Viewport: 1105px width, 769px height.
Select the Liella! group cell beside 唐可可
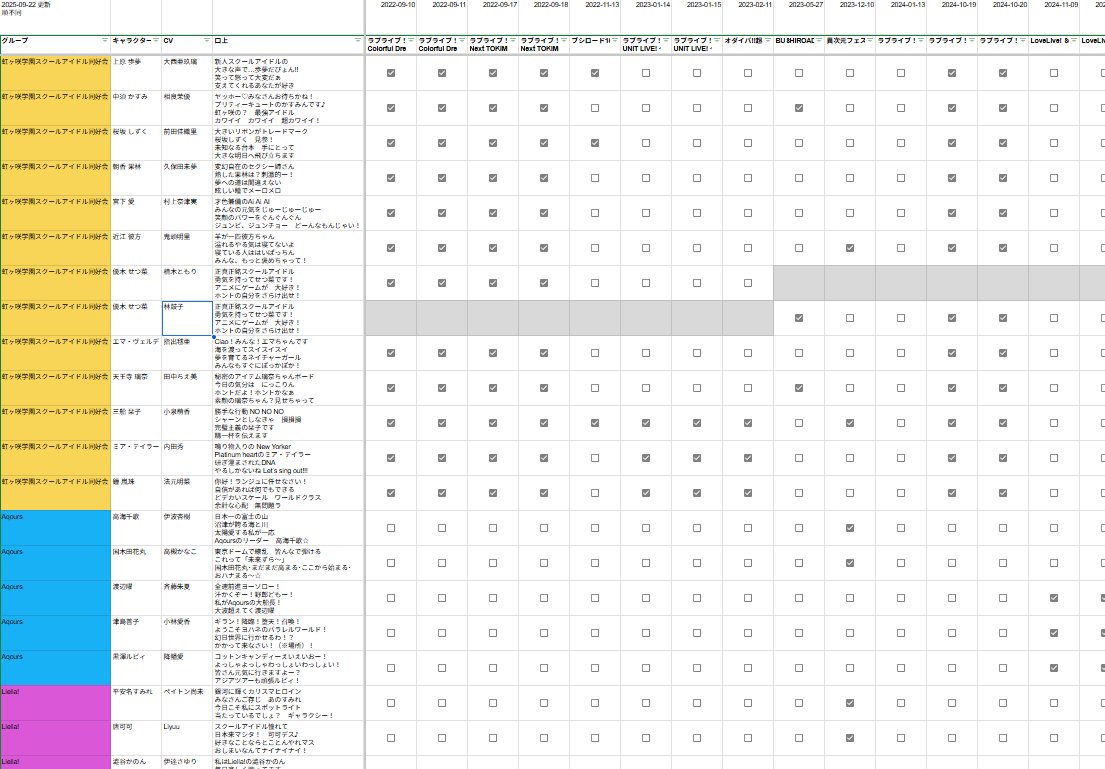pos(55,738)
